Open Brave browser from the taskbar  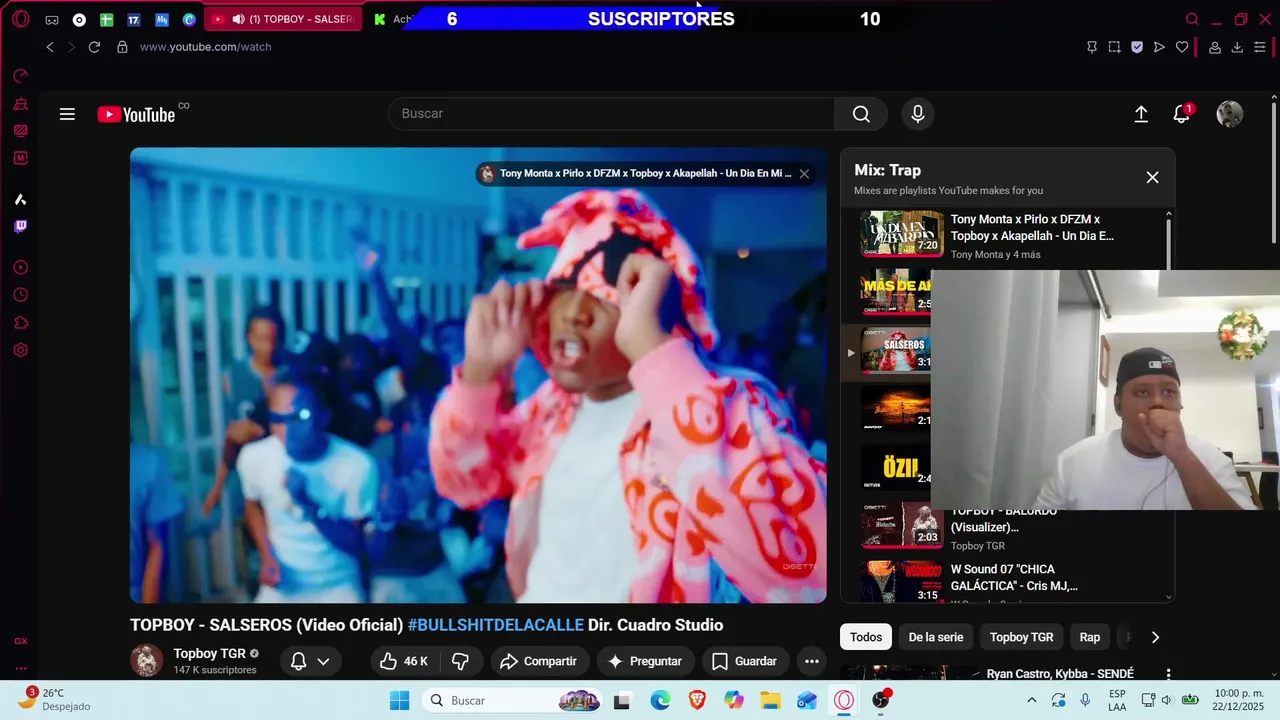tap(697, 700)
